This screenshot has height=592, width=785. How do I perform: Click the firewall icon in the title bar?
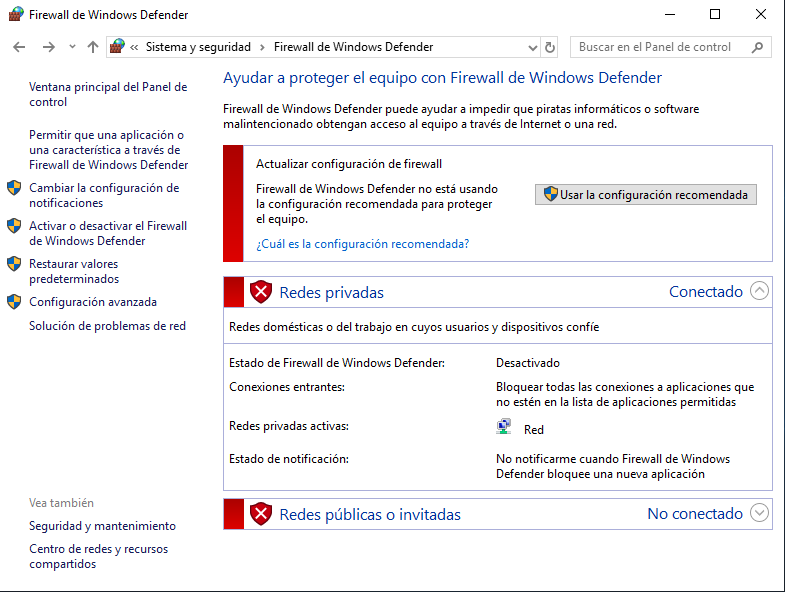coord(16,14)
